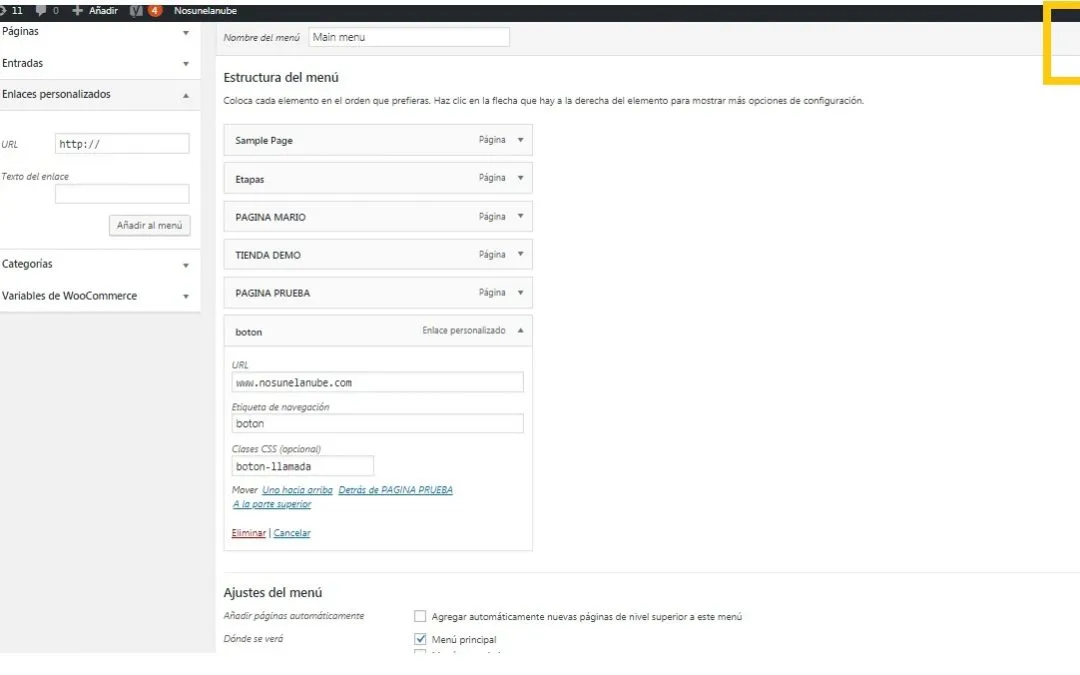Click the Uno hacia arriba move link
This screenshot has height=675, width=1080.
click(297, 490)
